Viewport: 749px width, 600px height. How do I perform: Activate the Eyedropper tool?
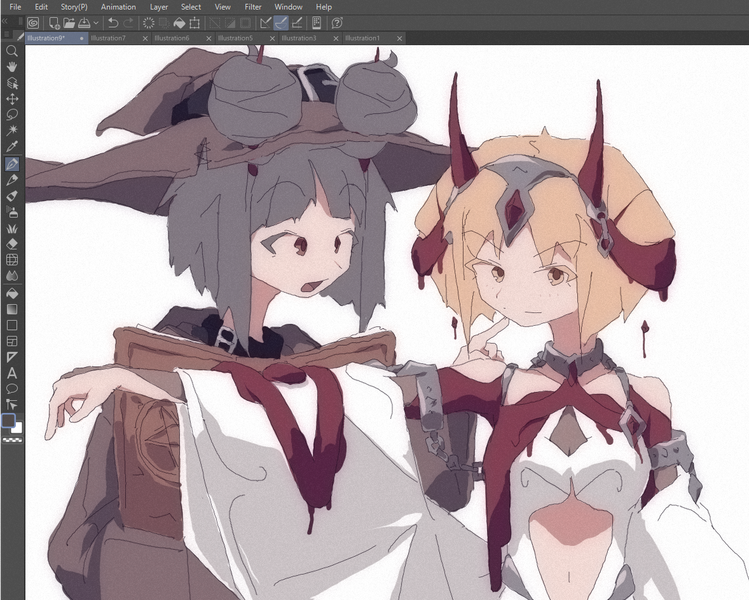click(12, 147)
